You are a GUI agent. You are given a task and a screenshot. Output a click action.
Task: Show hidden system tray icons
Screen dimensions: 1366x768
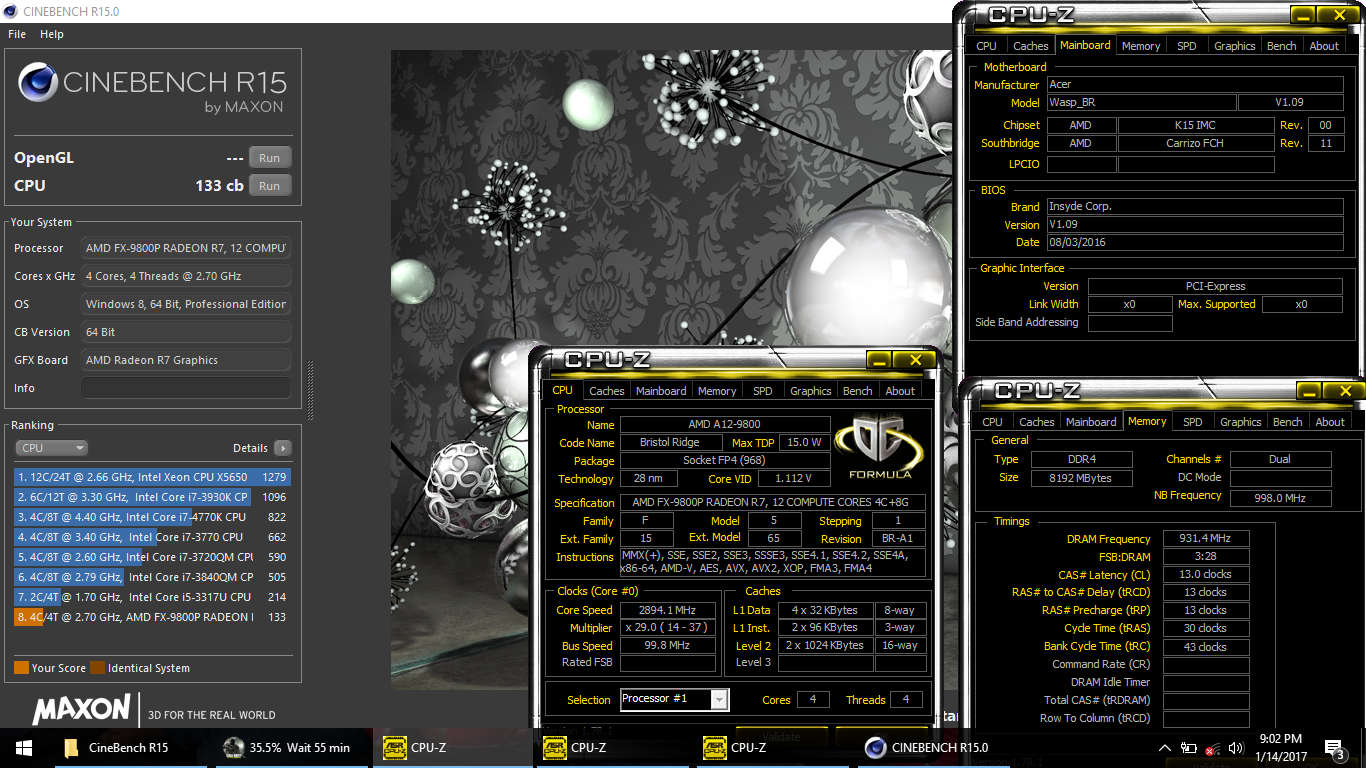(1165, 748)
